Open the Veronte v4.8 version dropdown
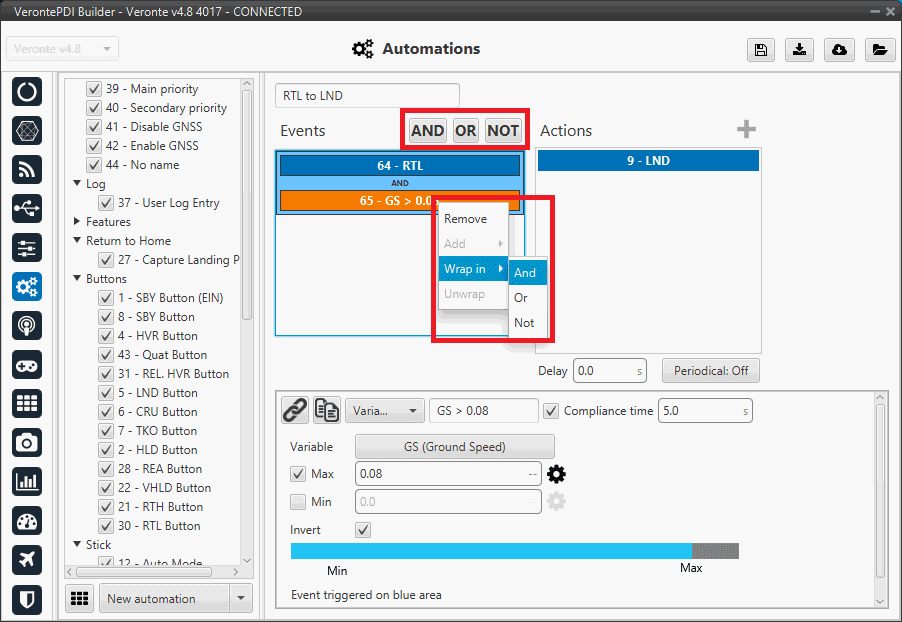The image size is (902, 622). [62, 49]
